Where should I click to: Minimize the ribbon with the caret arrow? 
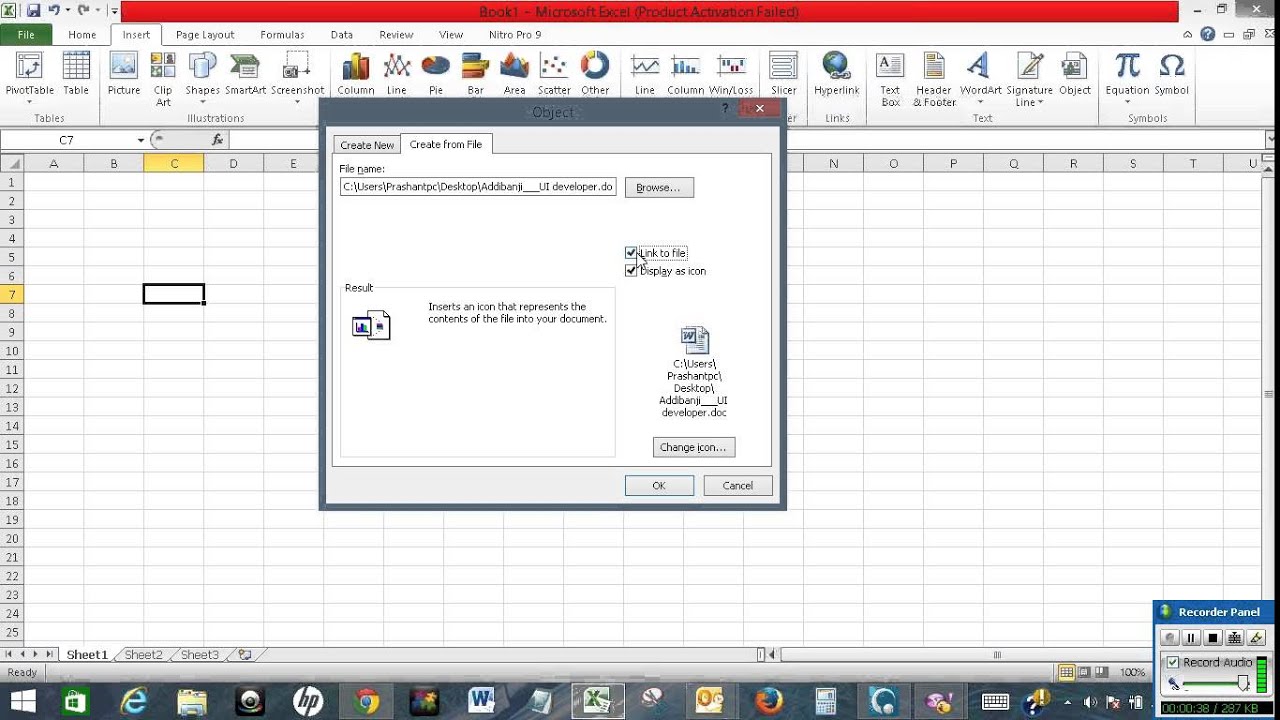click(1189, 34)
